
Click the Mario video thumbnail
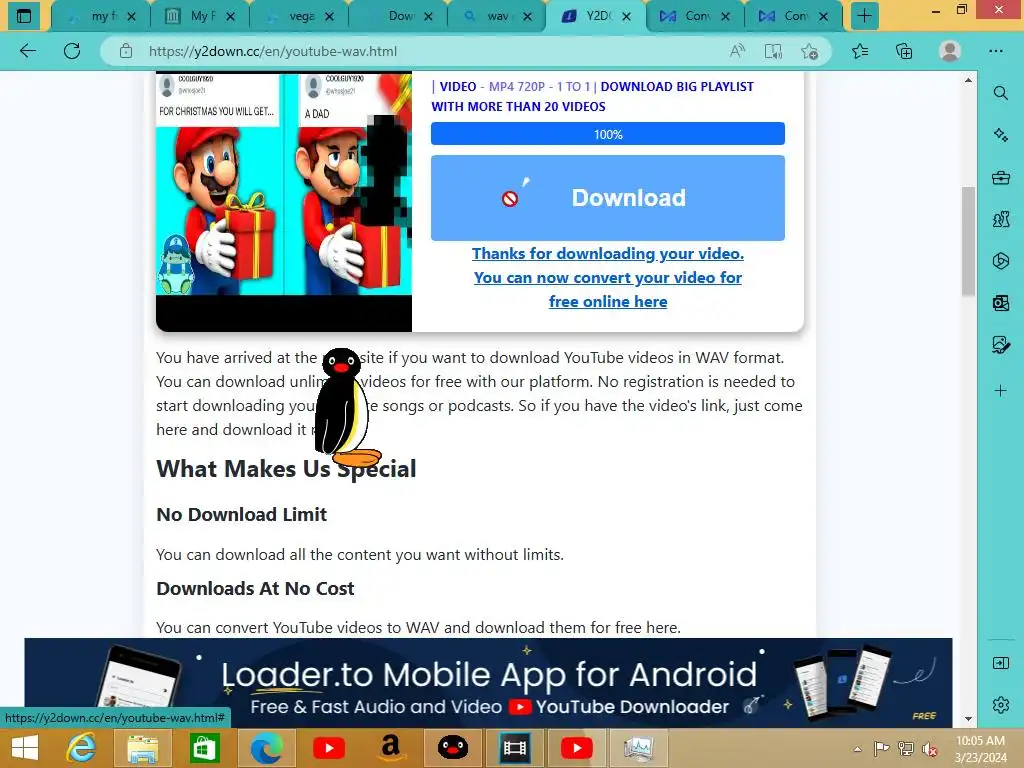click(x=283, y=201)
